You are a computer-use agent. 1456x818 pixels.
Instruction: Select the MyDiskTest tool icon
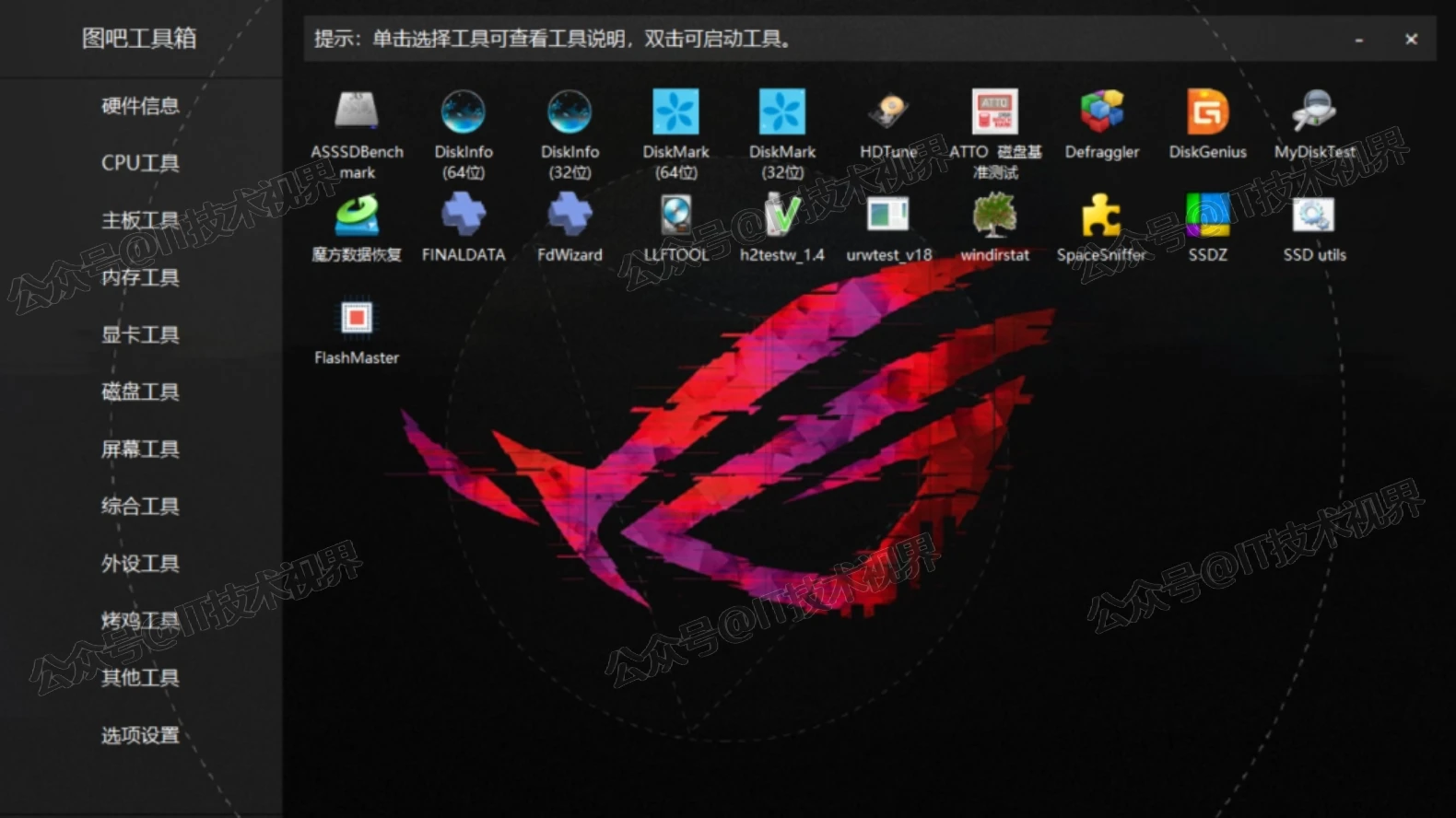[x=1314, y=111]
